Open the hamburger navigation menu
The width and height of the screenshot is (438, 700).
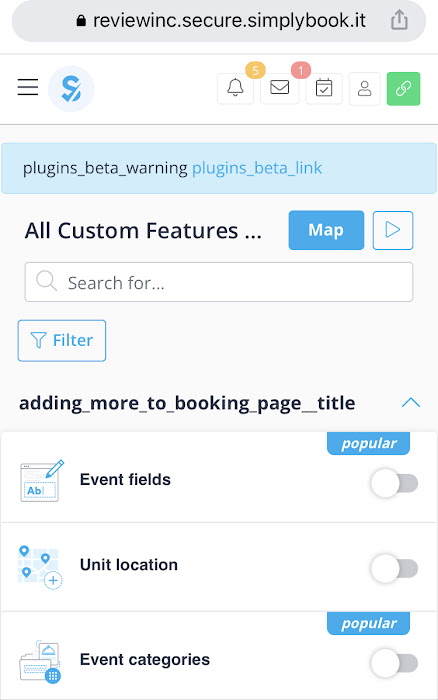coord(28,87)
